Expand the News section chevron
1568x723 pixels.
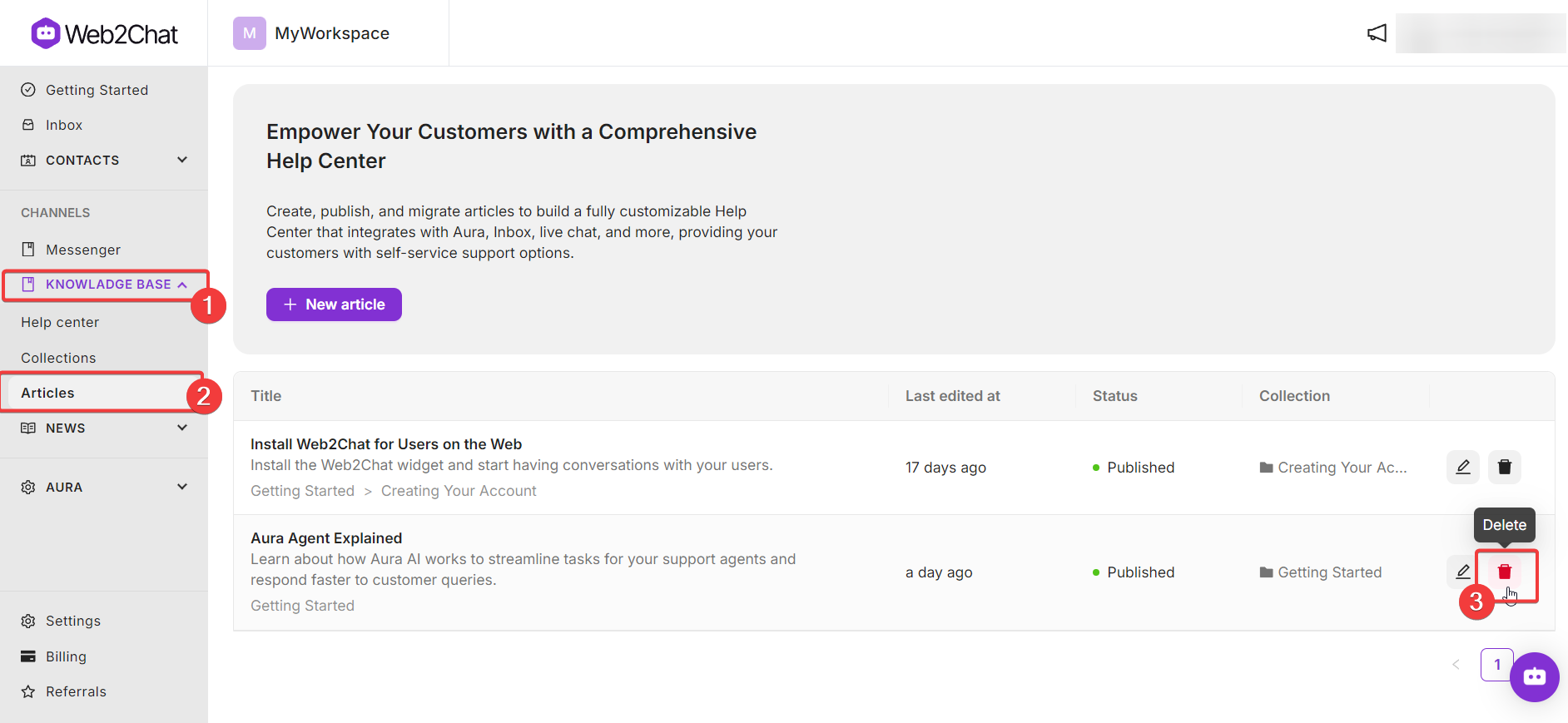182,428
